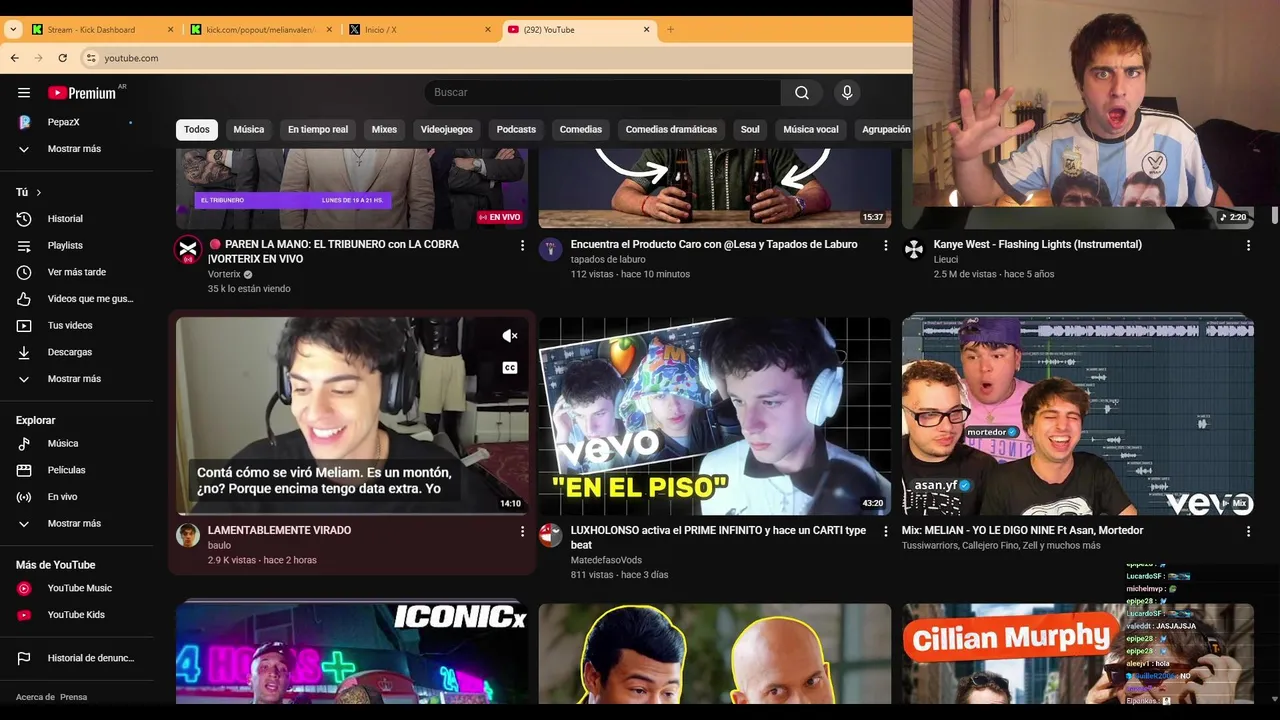Image resolution: width=1280 pixels, height=720 pixels.
Task: Select the En tiempo real chip
Action: pyautogui.click(x=318, y=129)
